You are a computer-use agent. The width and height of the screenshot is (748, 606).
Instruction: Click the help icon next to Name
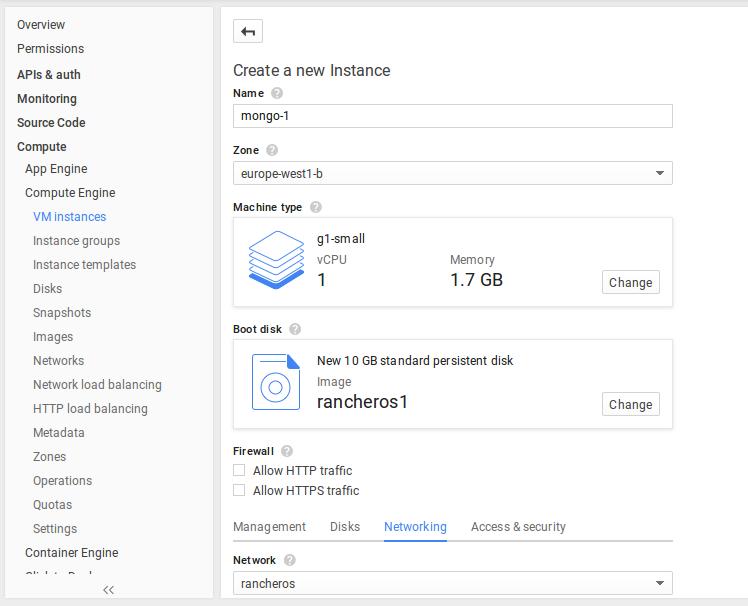pos(277,93)
